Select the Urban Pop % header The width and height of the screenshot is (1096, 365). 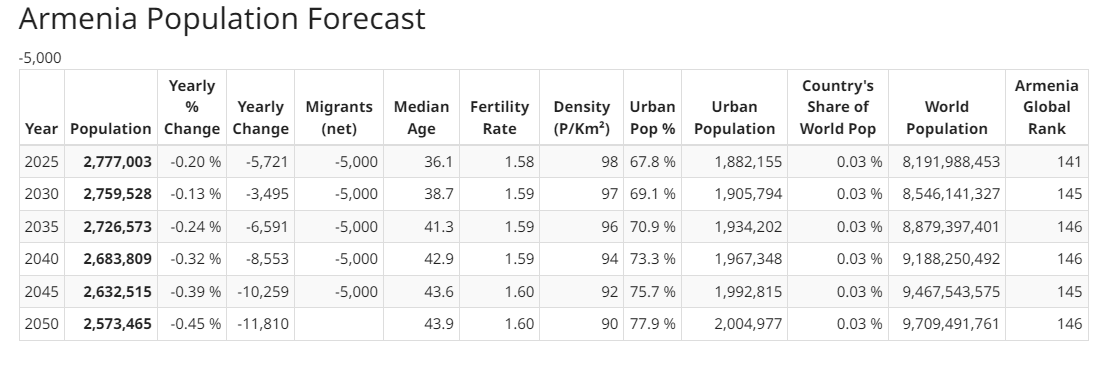pyautogui.click(x=652, y=117)
